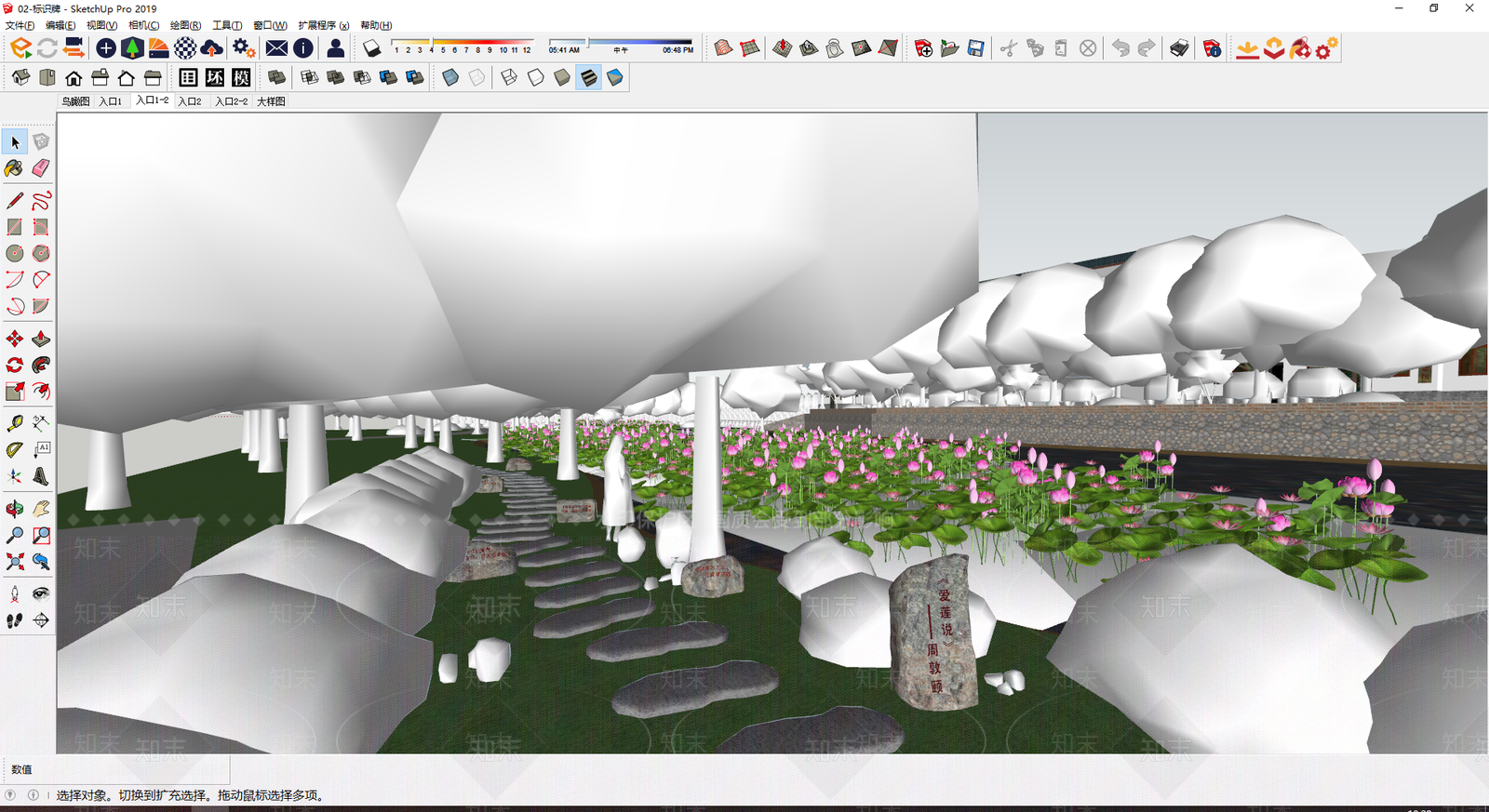The width and height of the screenshot is (1489, 812).
Task: Toggle X-Ray face style
Action: [450, 77]
